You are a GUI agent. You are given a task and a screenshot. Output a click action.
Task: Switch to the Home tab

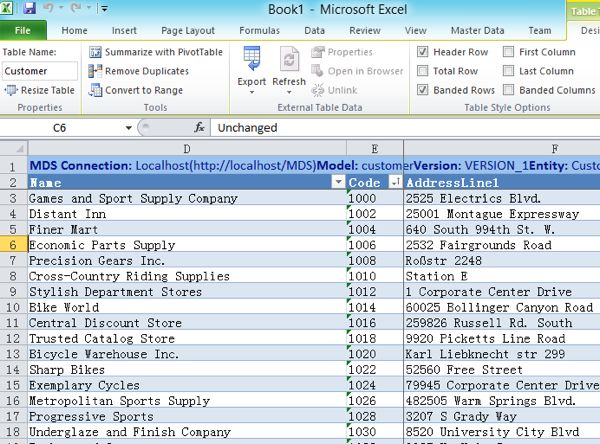click(x=74, y=31)
